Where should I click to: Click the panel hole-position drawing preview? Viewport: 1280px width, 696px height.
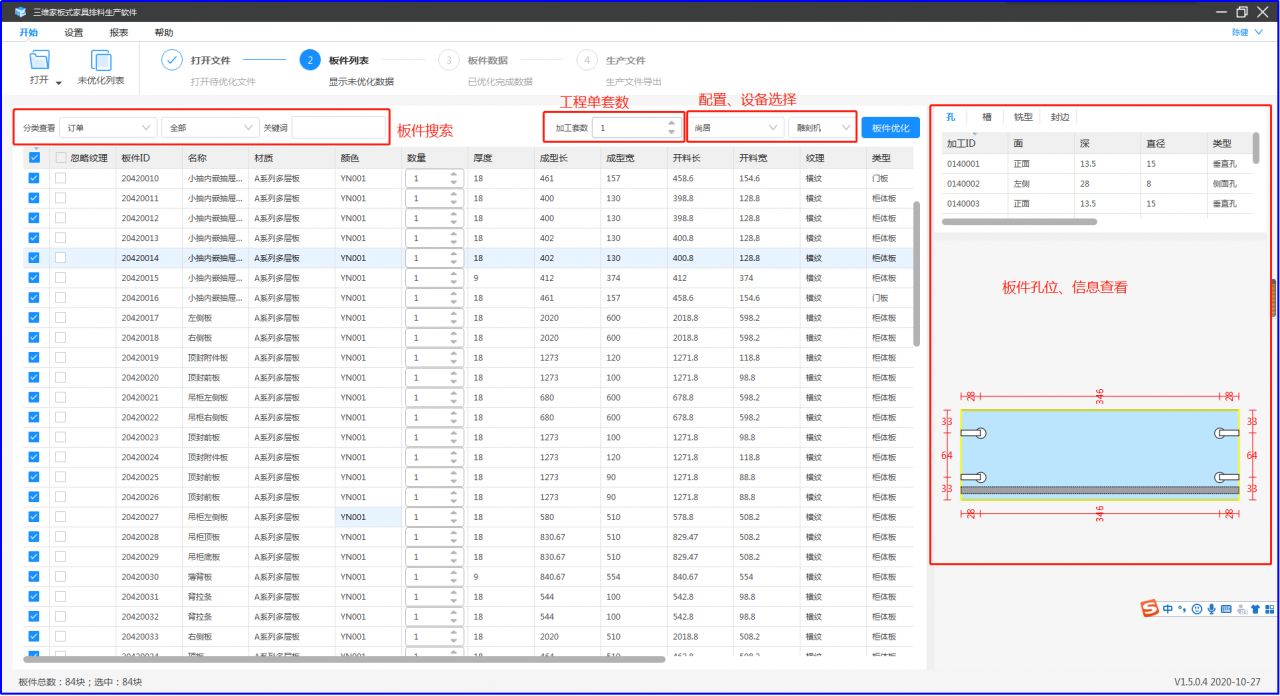1100,454
